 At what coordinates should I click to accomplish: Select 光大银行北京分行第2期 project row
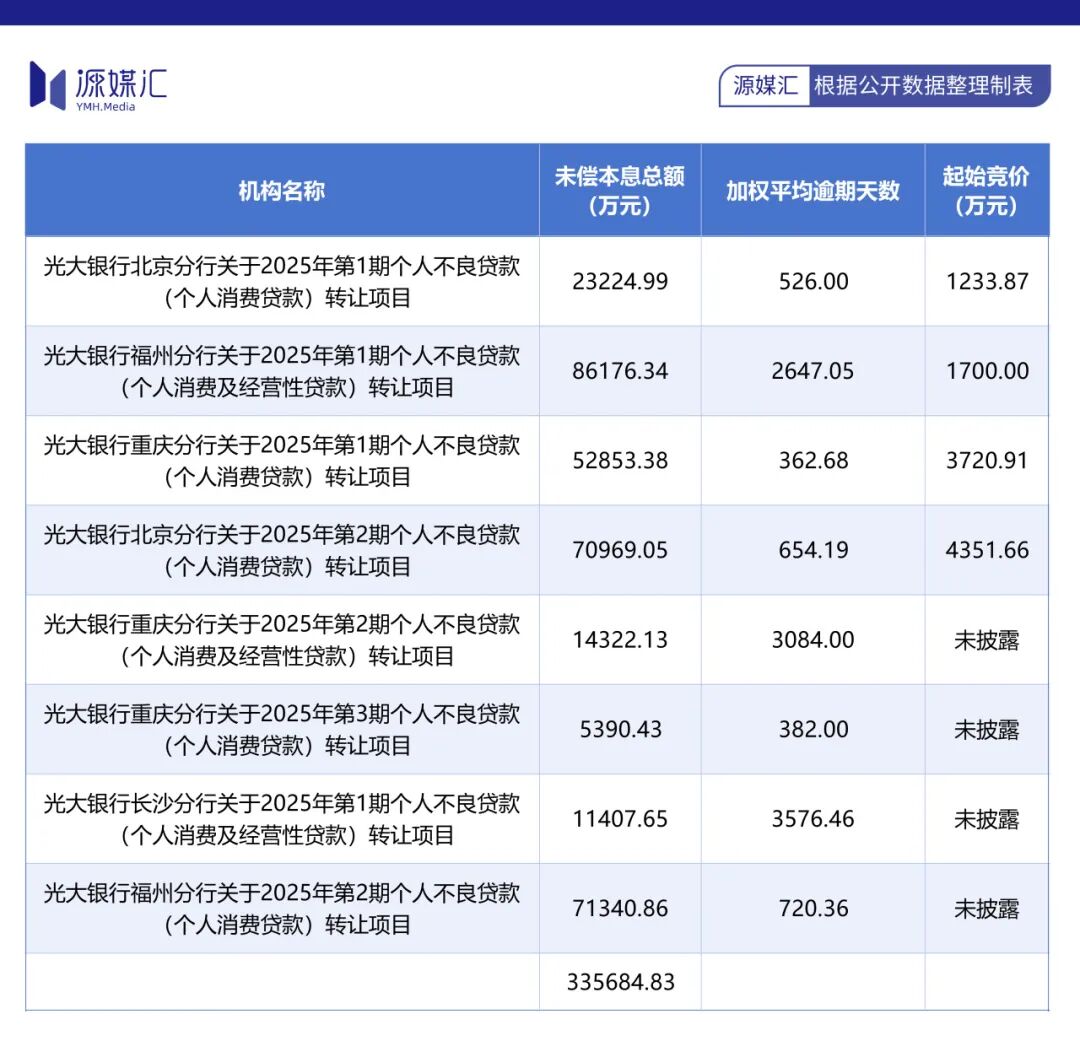click(282, 549)
